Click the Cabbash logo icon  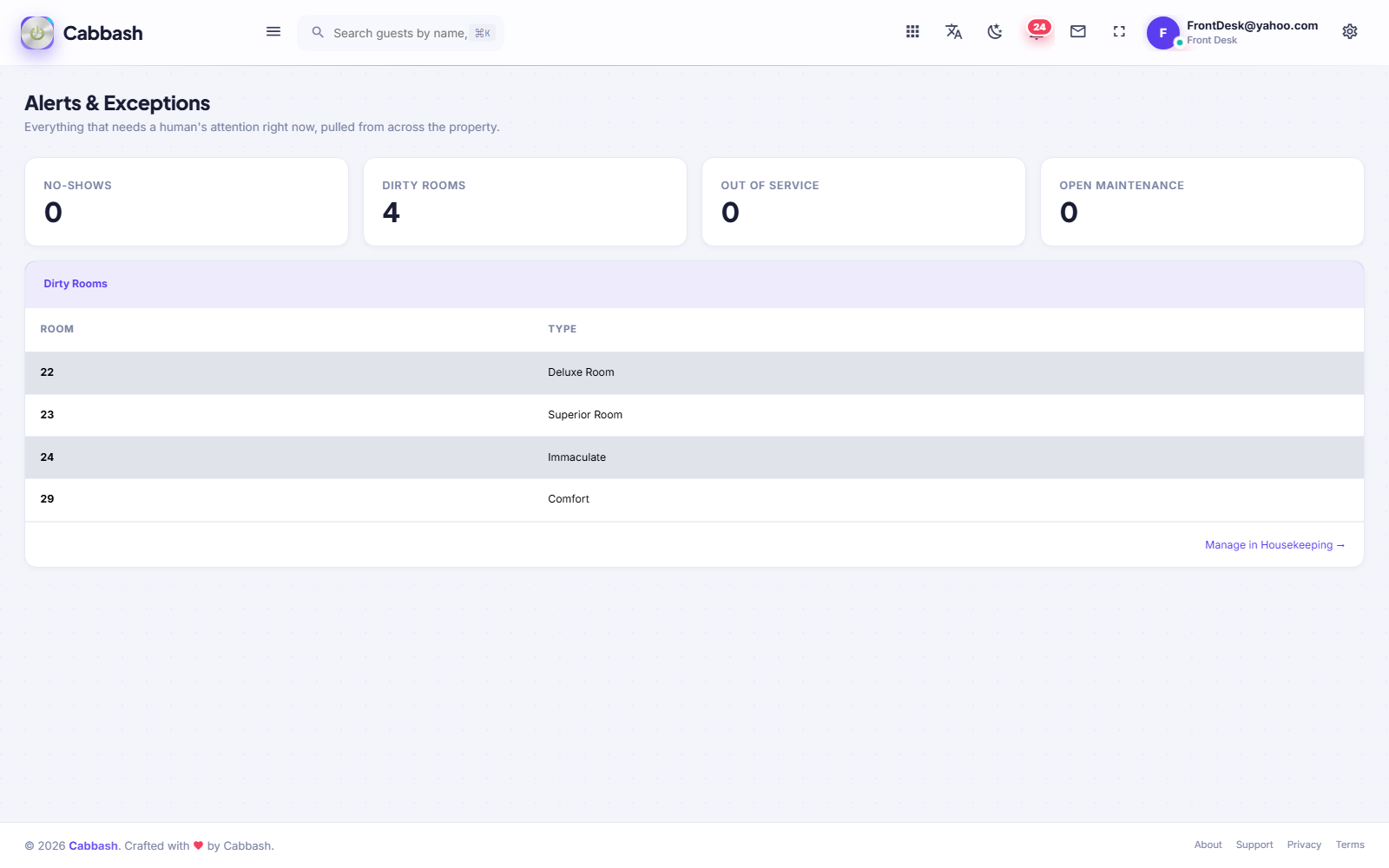point(37,33)
